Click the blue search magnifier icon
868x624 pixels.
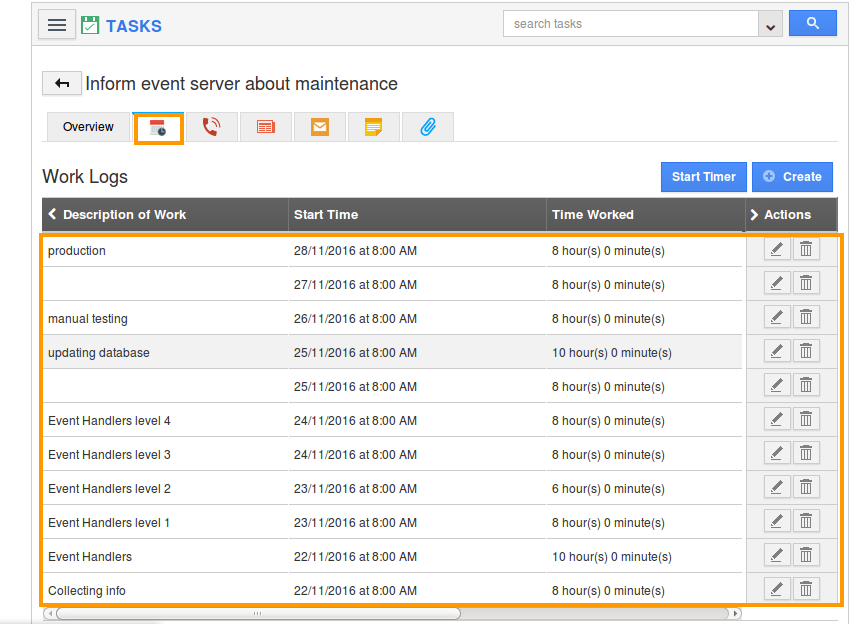(812, 22)
